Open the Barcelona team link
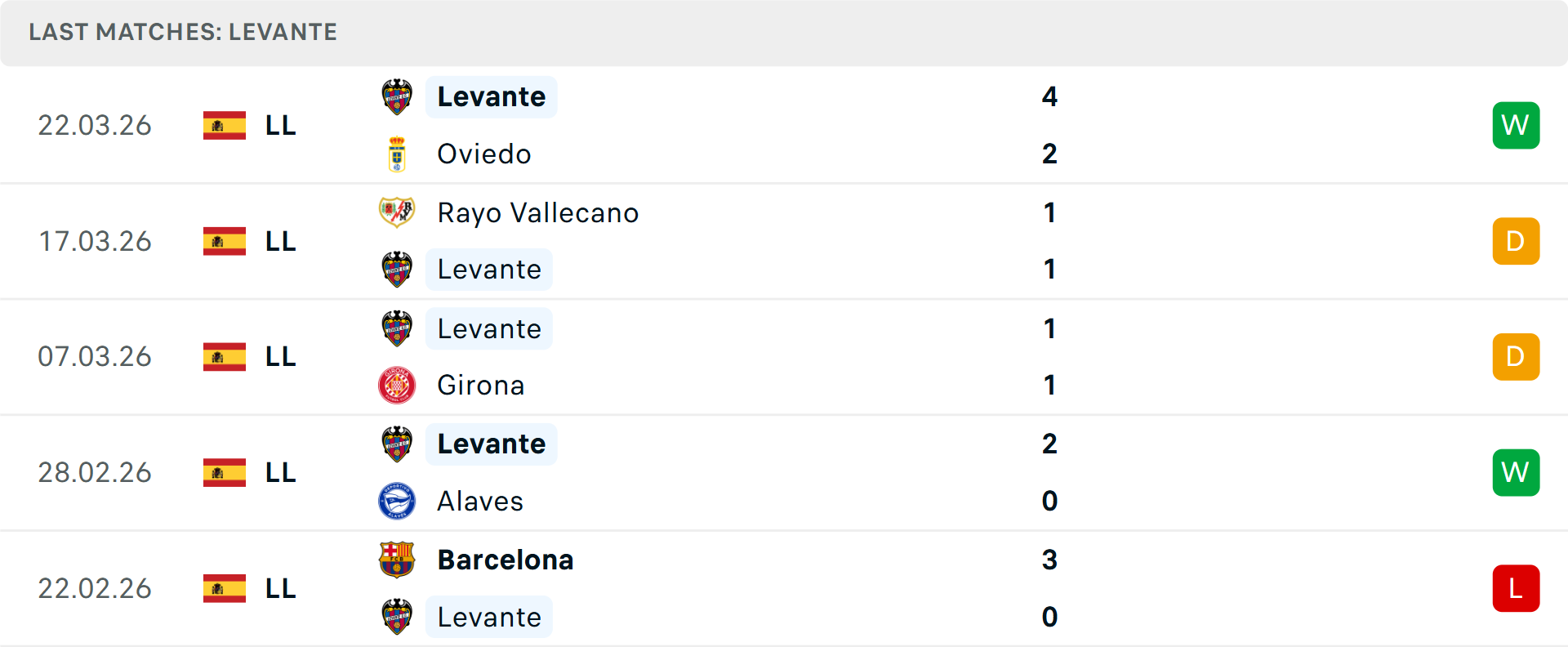The image size is (1568, 647). coord(506,560)
